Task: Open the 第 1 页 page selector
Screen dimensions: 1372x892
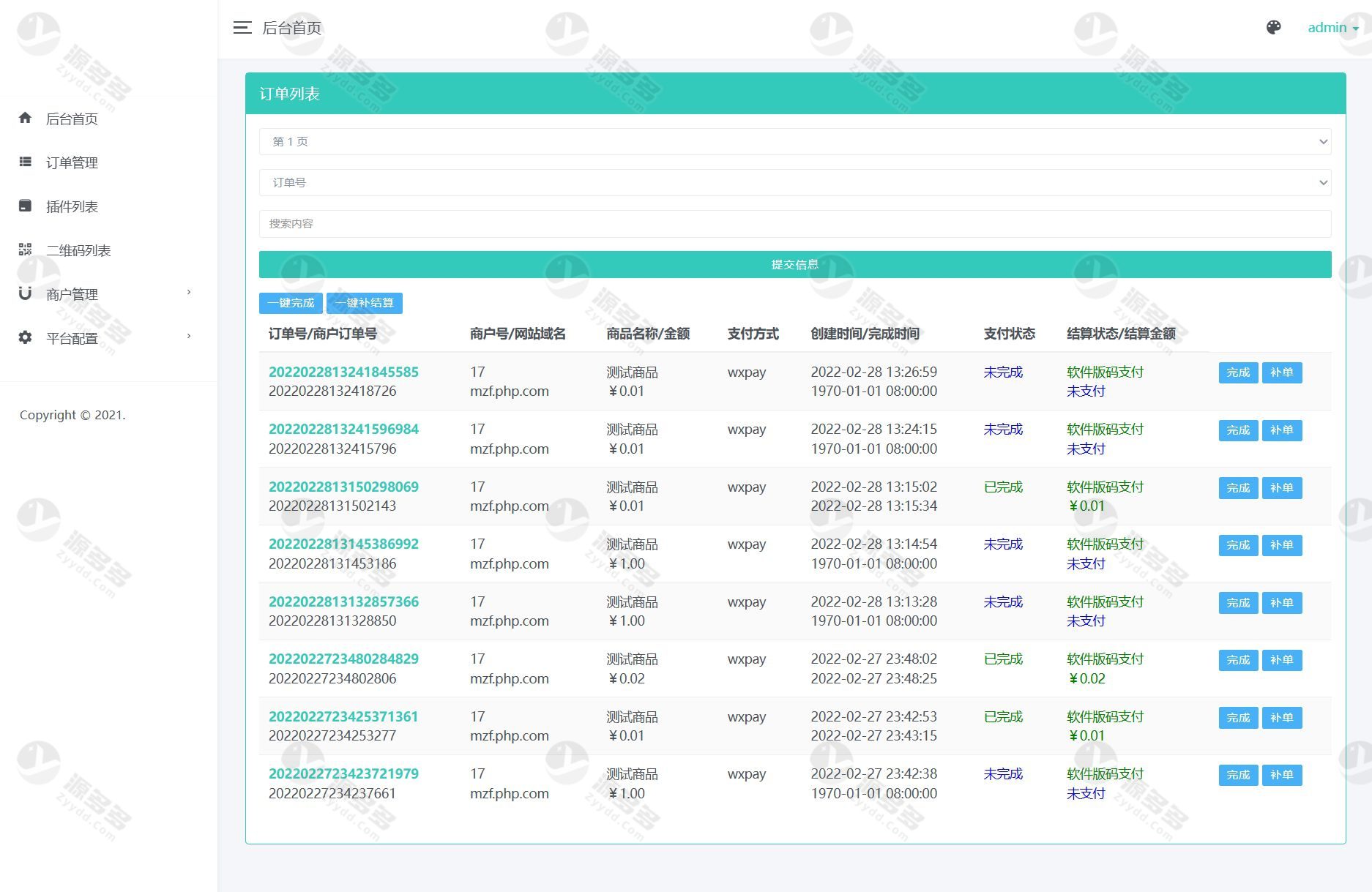Action: click(x=795, y=141)
